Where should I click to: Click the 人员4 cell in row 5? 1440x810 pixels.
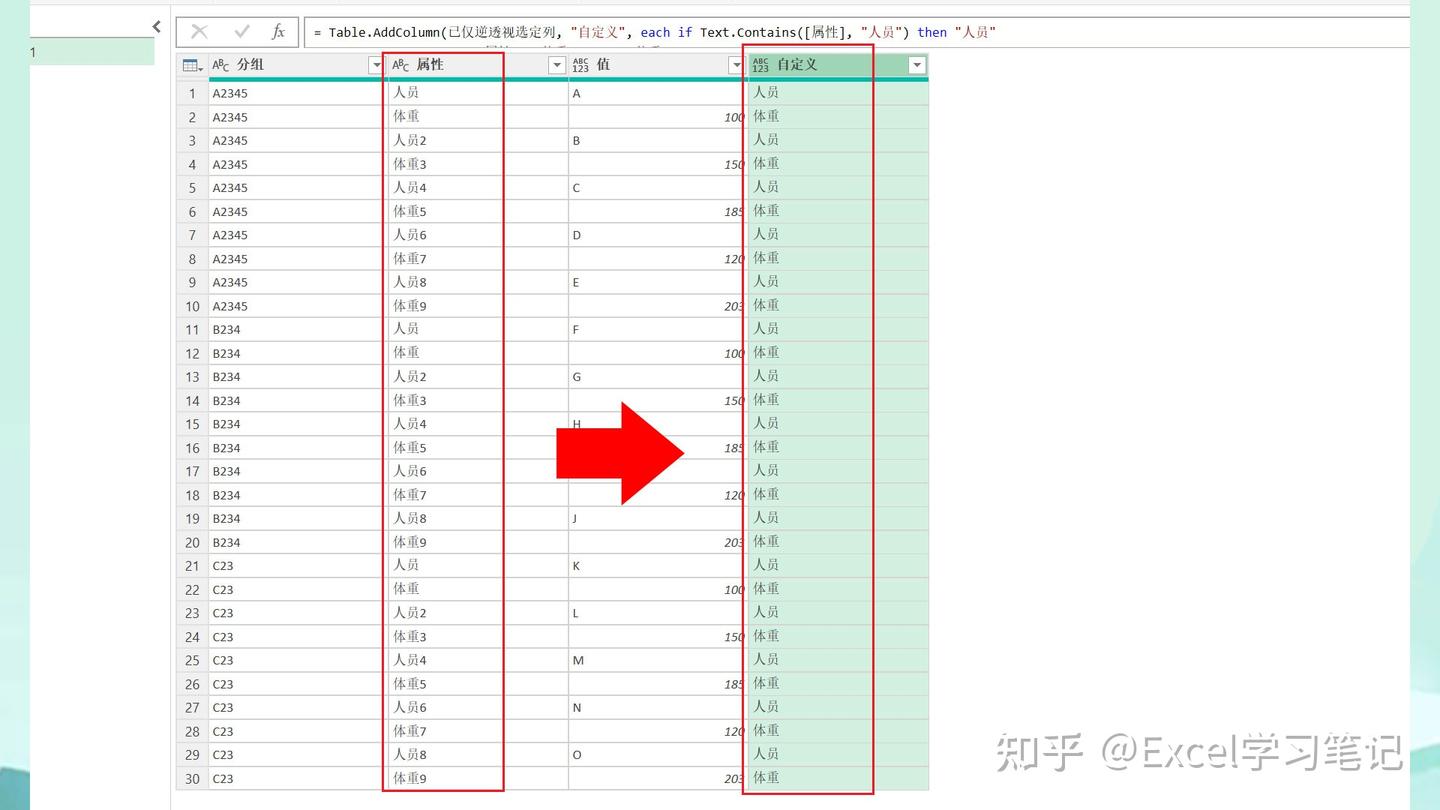coord(477,187)
